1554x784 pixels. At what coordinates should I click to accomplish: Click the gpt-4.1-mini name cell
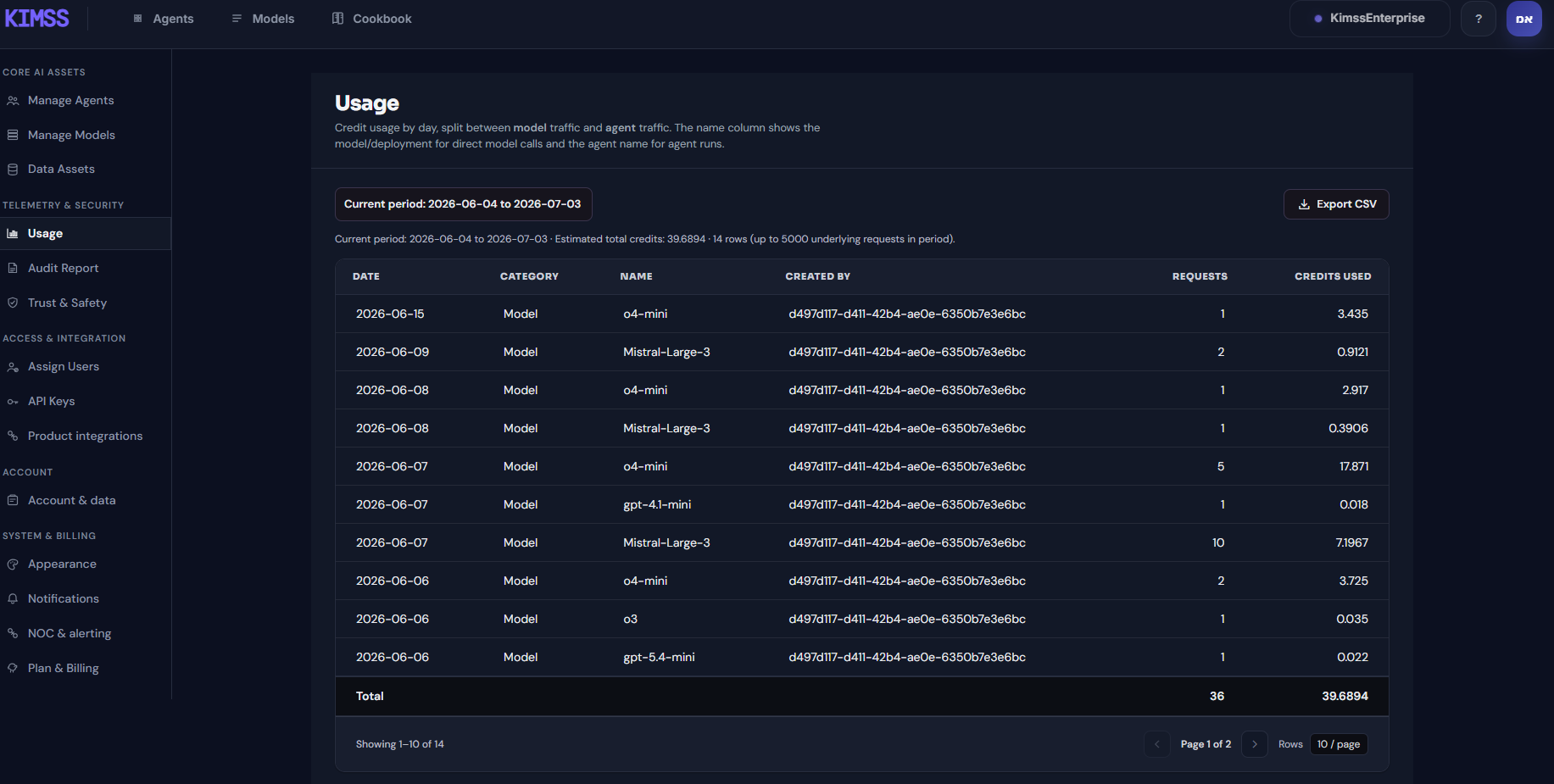657,505
